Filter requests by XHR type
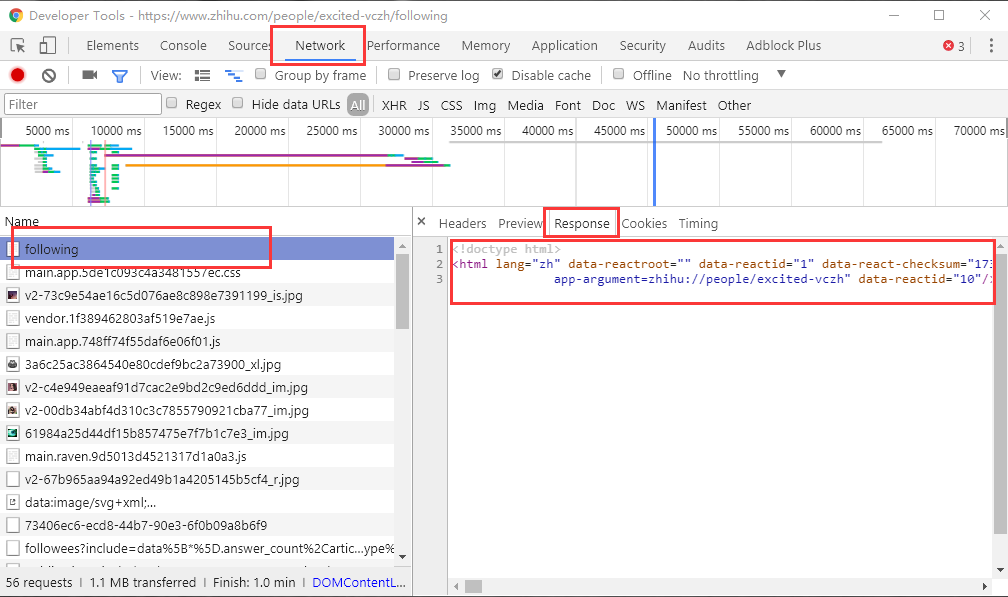This screenshot has width=1008, height=597. [x=394, y=105]
